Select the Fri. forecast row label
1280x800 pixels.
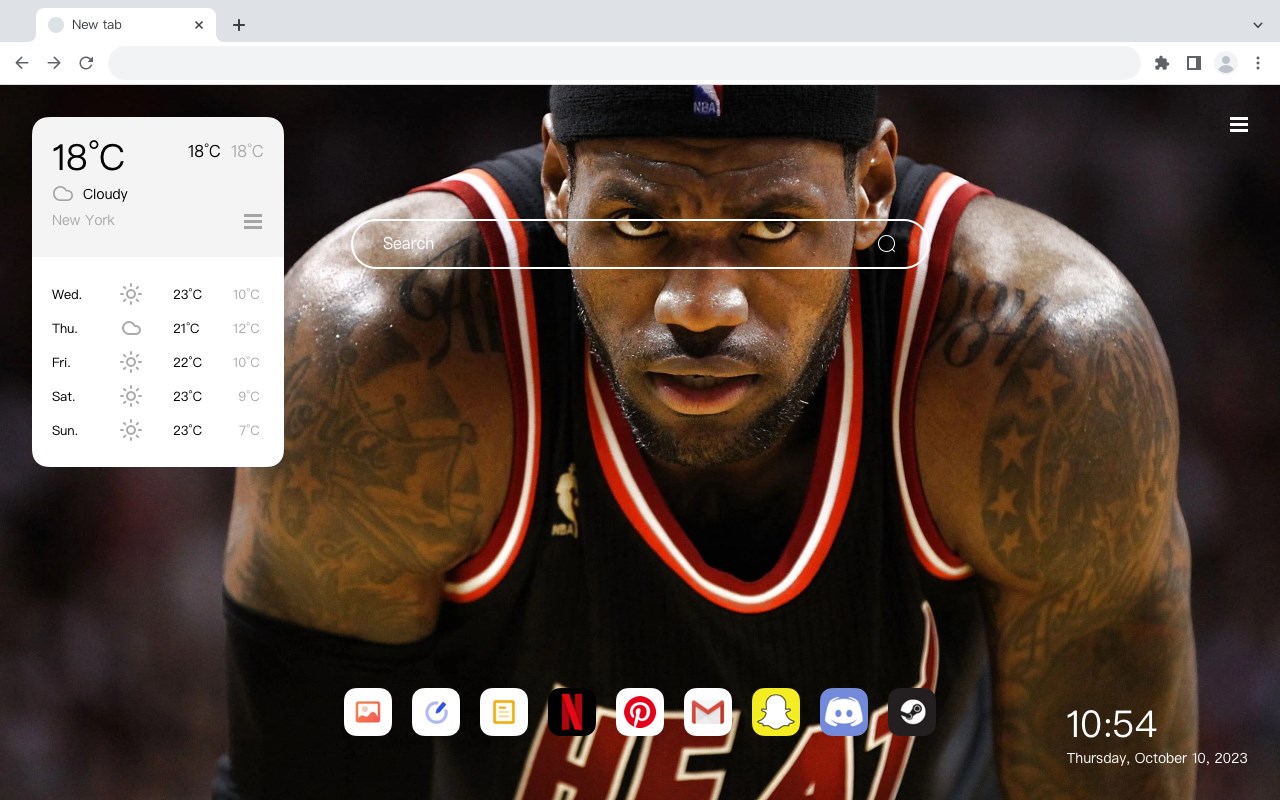click(x=61, y=363)
